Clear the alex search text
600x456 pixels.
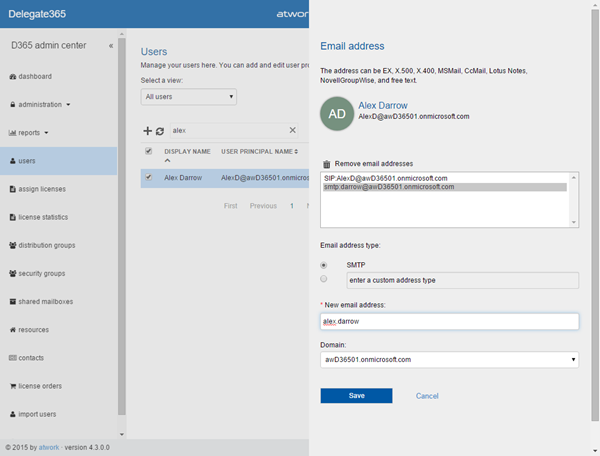tap(292, 130)
